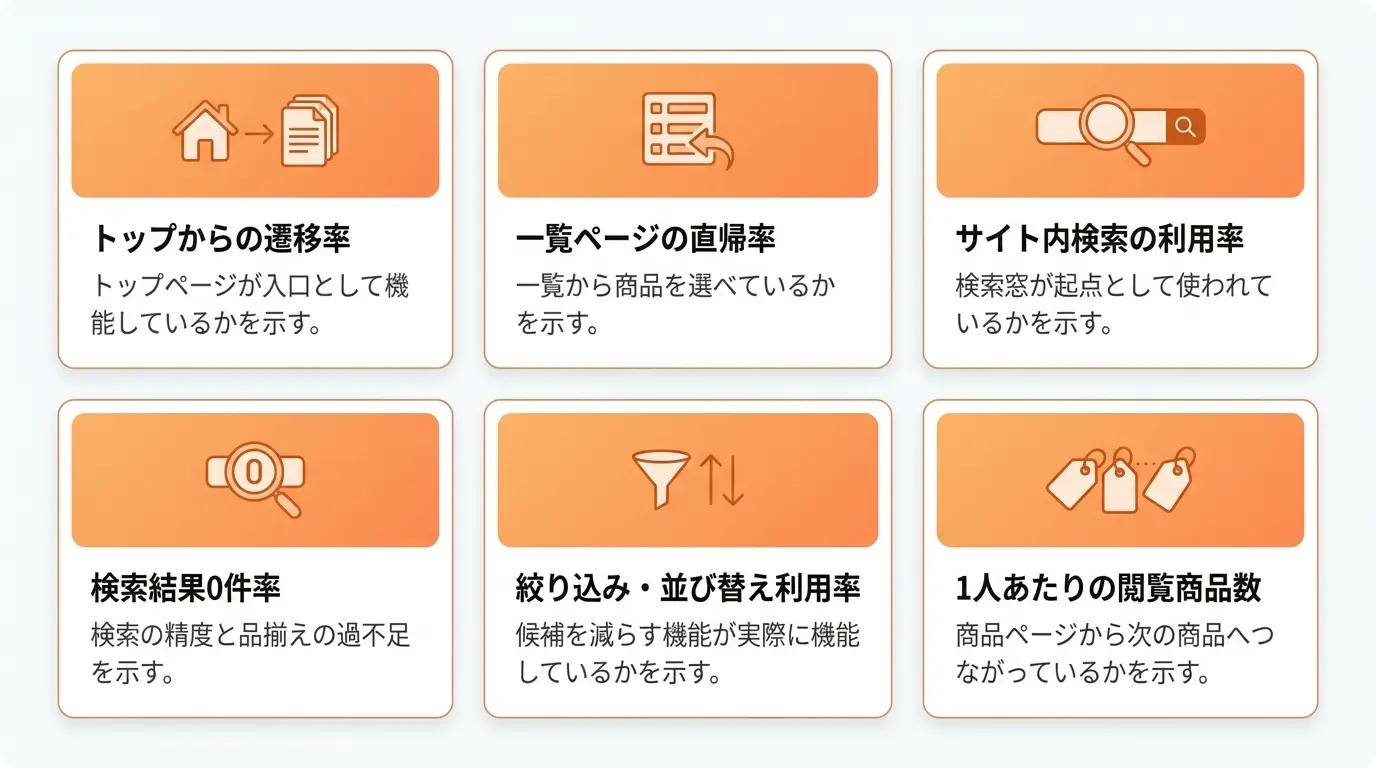Click description 商品ページから次の商品へ
The image size is (1376, 768).
[1115, 654]
